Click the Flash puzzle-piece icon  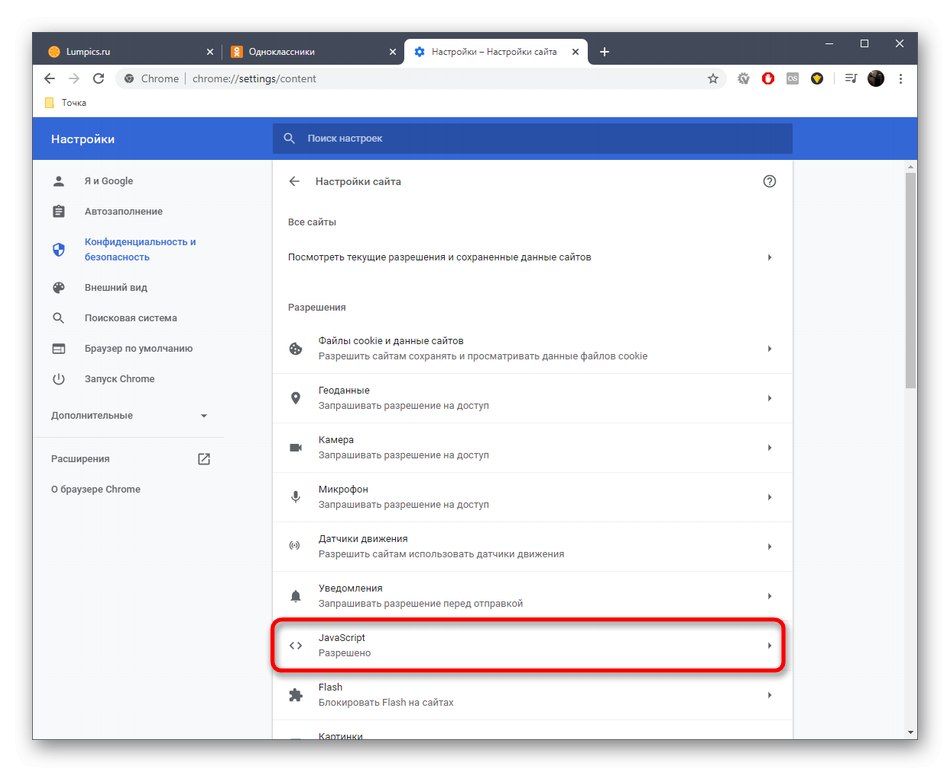point(295,694)
